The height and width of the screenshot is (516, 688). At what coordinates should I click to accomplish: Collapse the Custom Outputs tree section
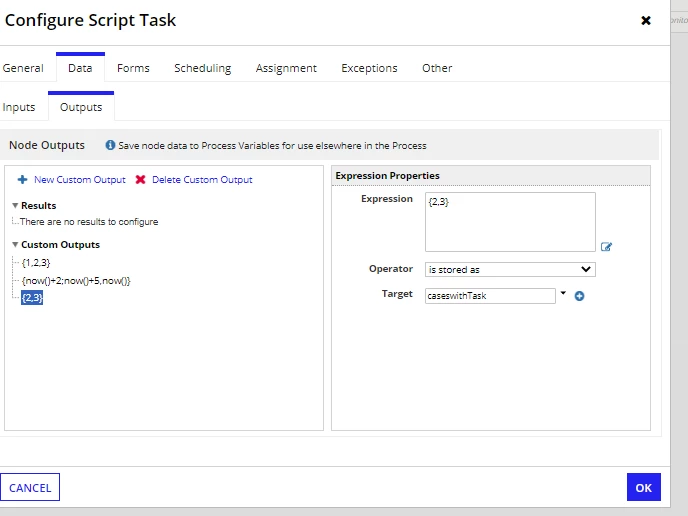pos(15,244)
